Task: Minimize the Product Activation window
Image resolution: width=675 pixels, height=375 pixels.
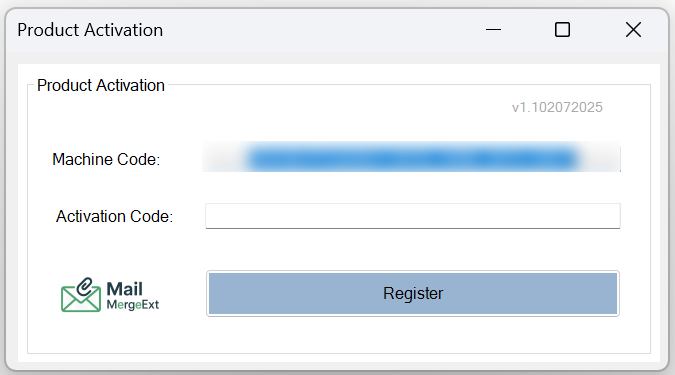Action: [493, 30]
